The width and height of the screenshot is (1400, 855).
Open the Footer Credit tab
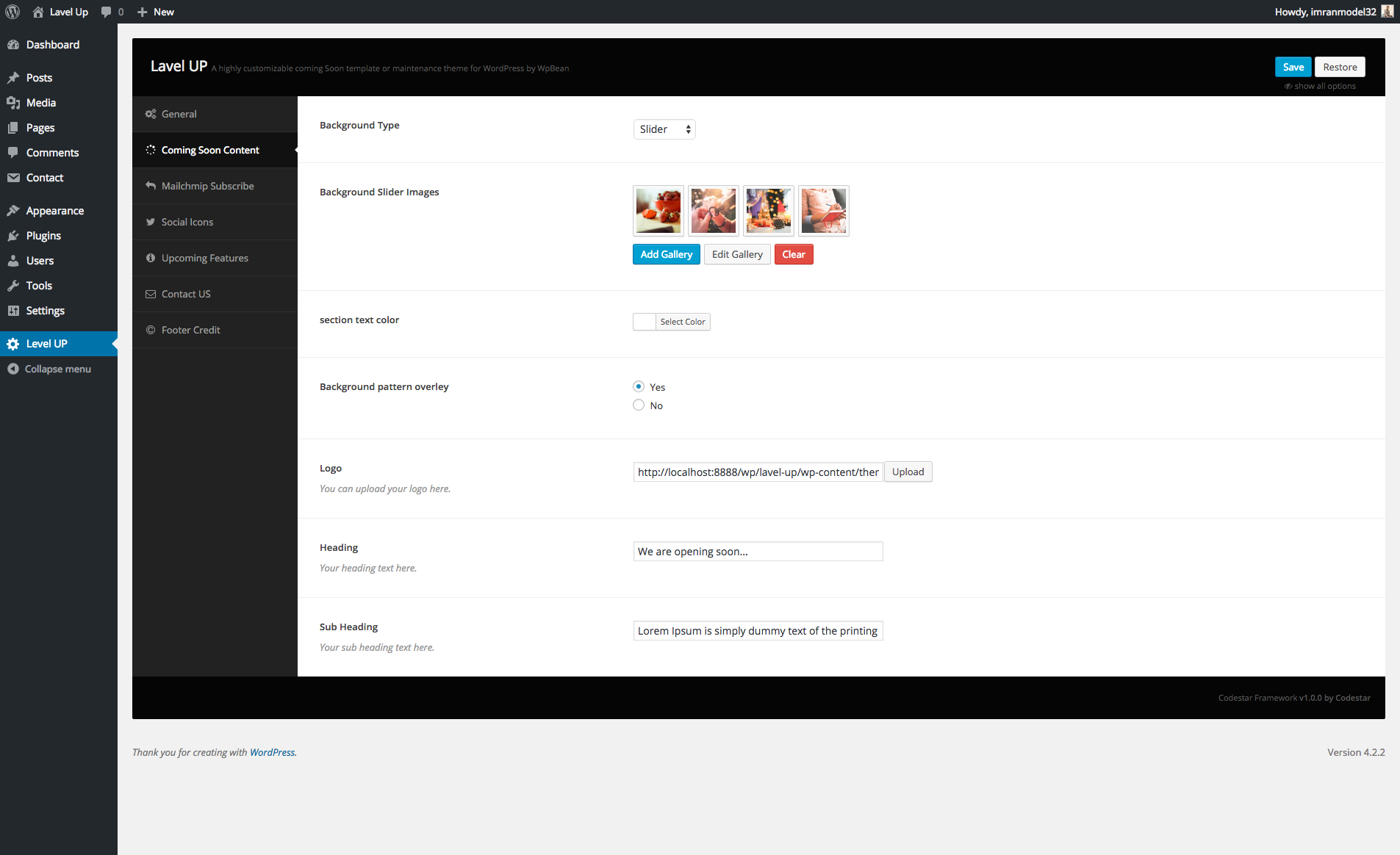click(215, 330)
